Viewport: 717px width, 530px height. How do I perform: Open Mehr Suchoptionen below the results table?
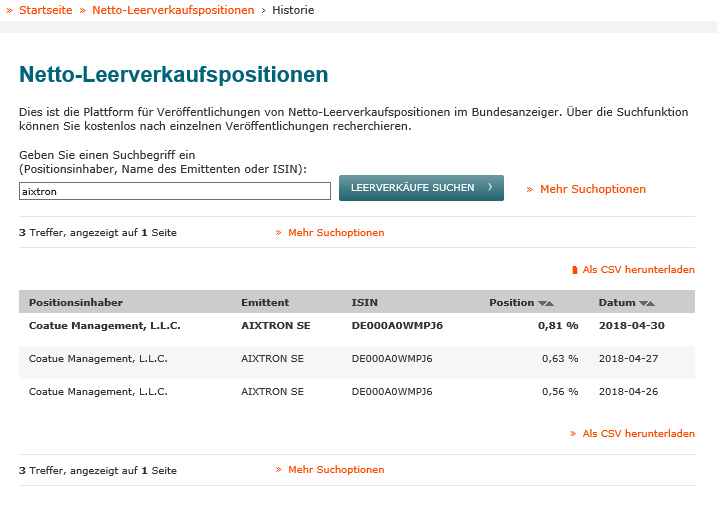tap(336, 470)
